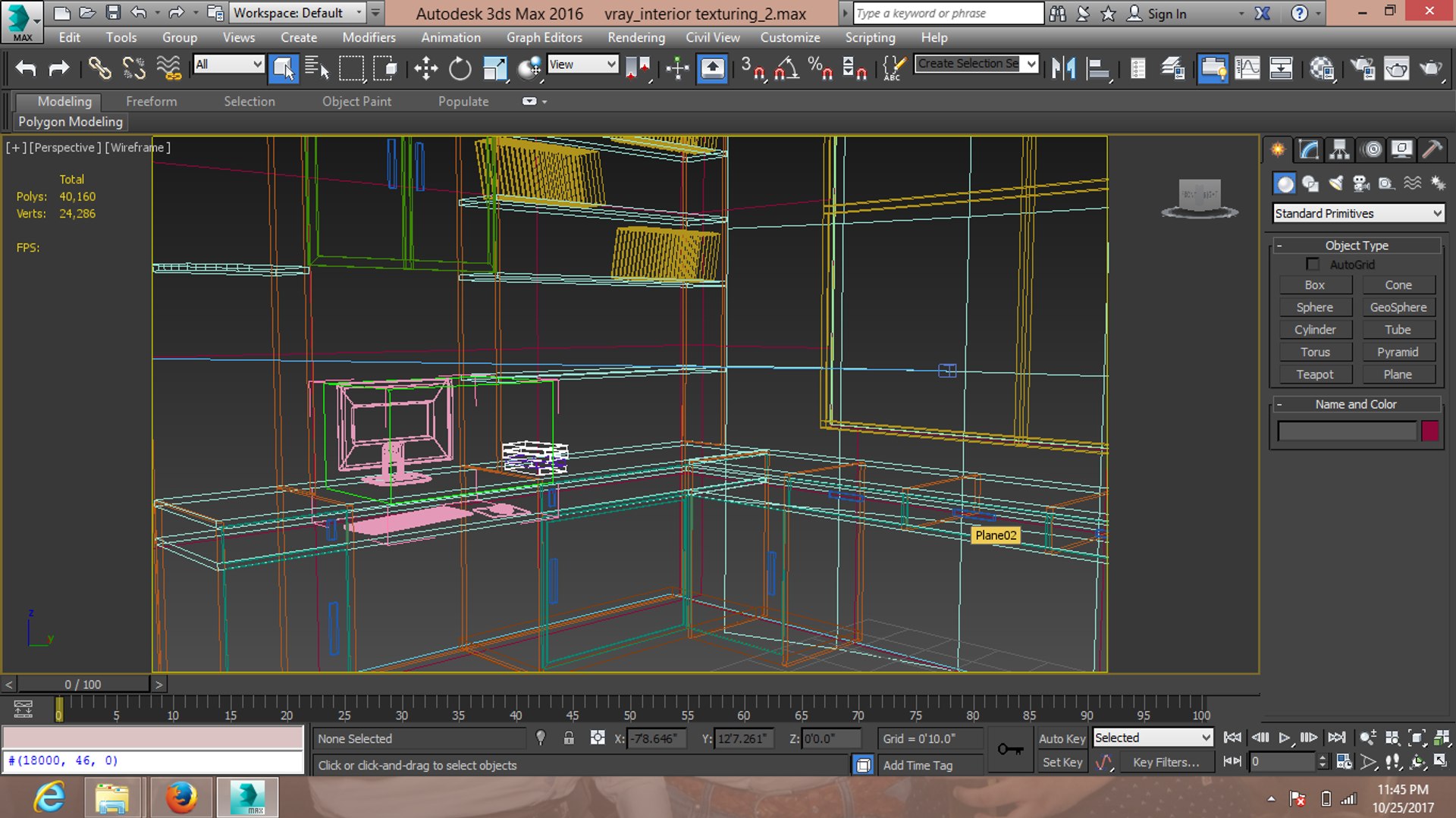Image resolution: width=1456 pixels, height=818 pixels.
Task: Open the Material Editor icon
Action: tap(1322, 69)
